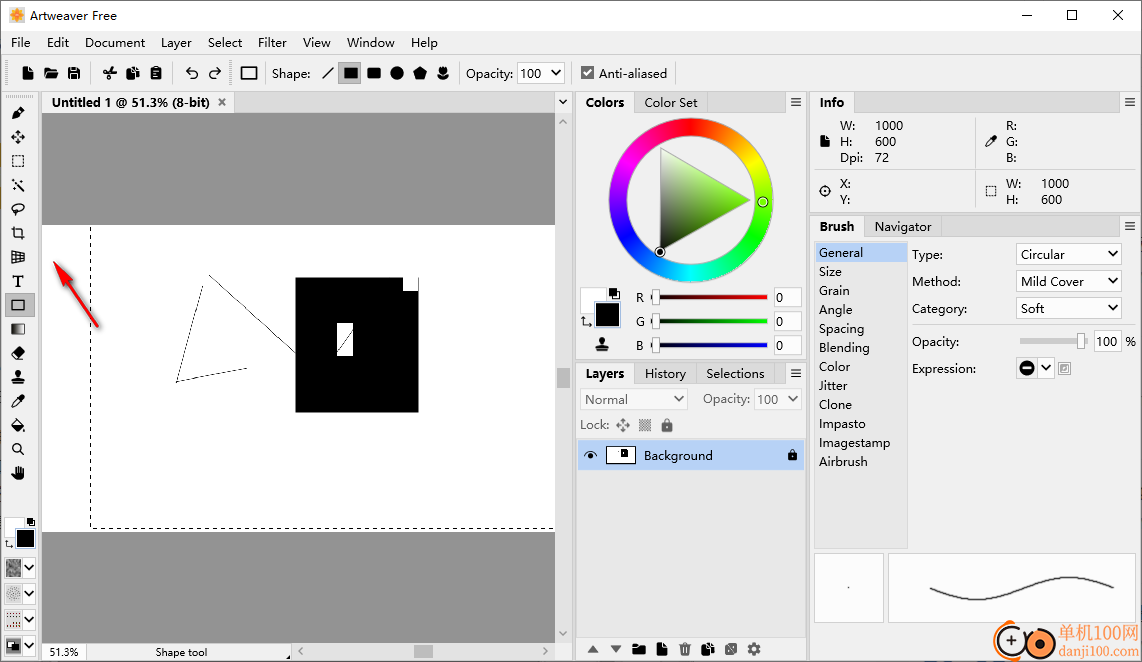Redo the last undone action
Viewport: 1142px width, 662px height.
pyautogui.click(x=215, y=73)
